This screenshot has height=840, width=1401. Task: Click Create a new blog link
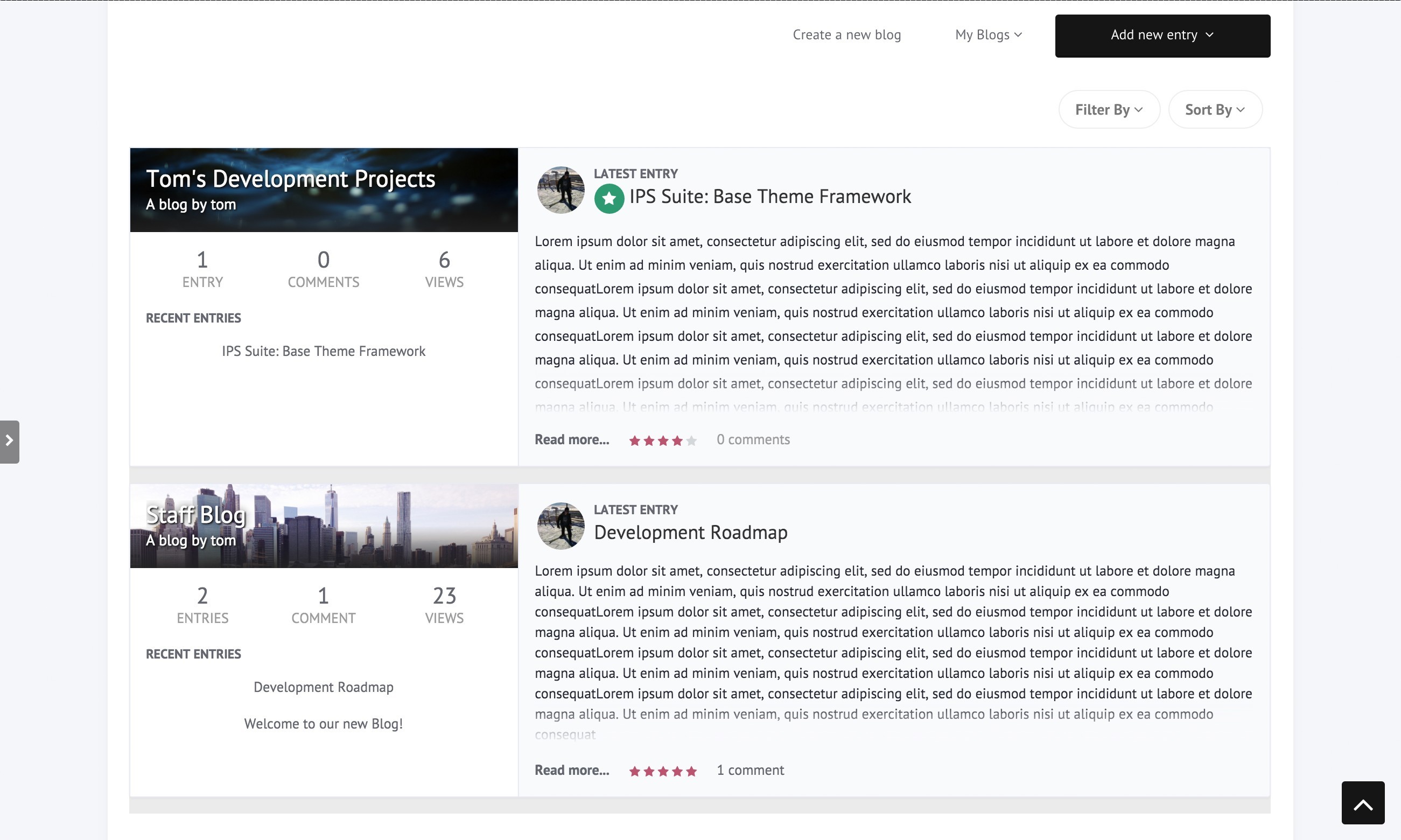846,34
